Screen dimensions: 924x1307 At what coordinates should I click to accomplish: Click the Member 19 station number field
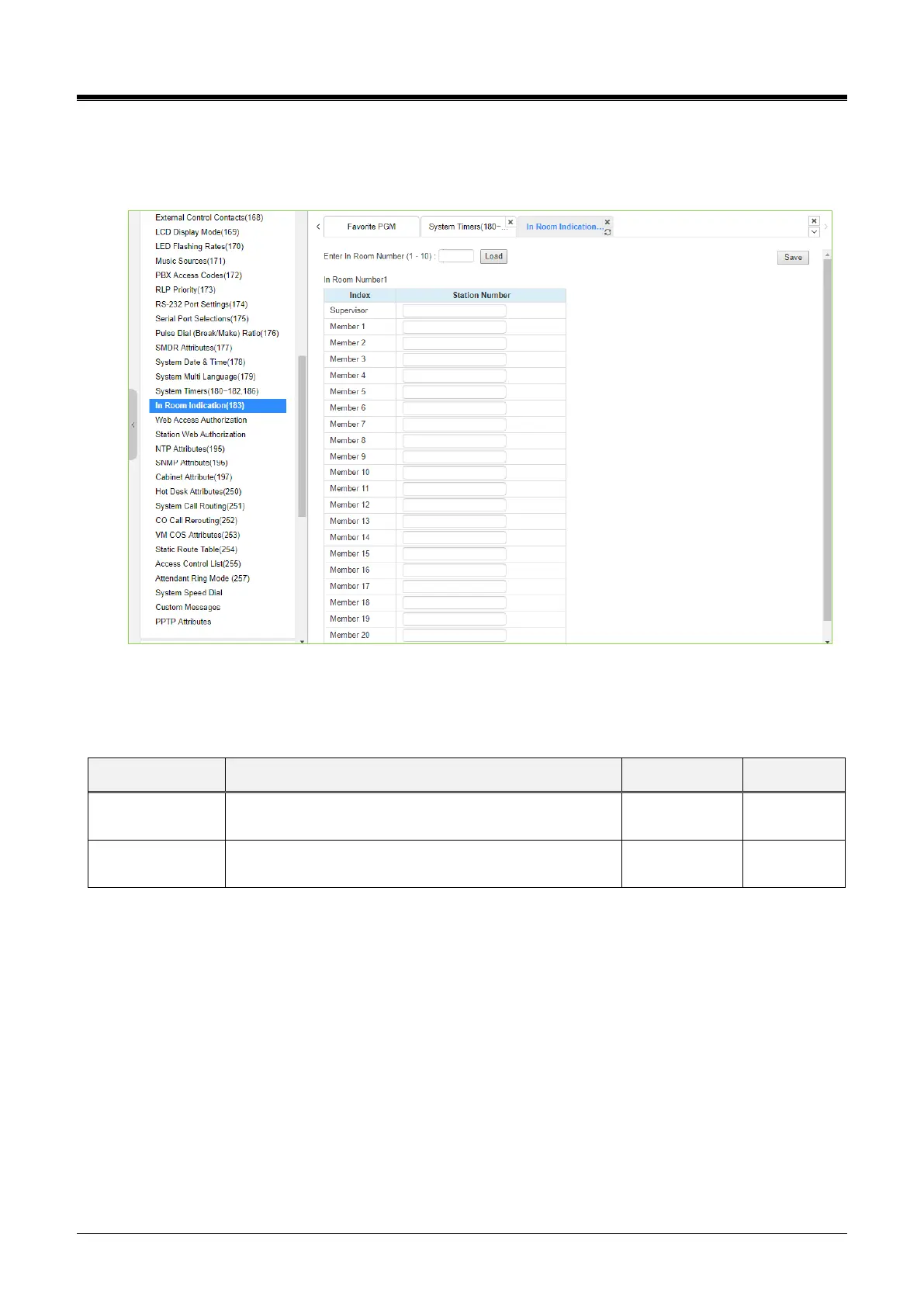pos(454,619)
